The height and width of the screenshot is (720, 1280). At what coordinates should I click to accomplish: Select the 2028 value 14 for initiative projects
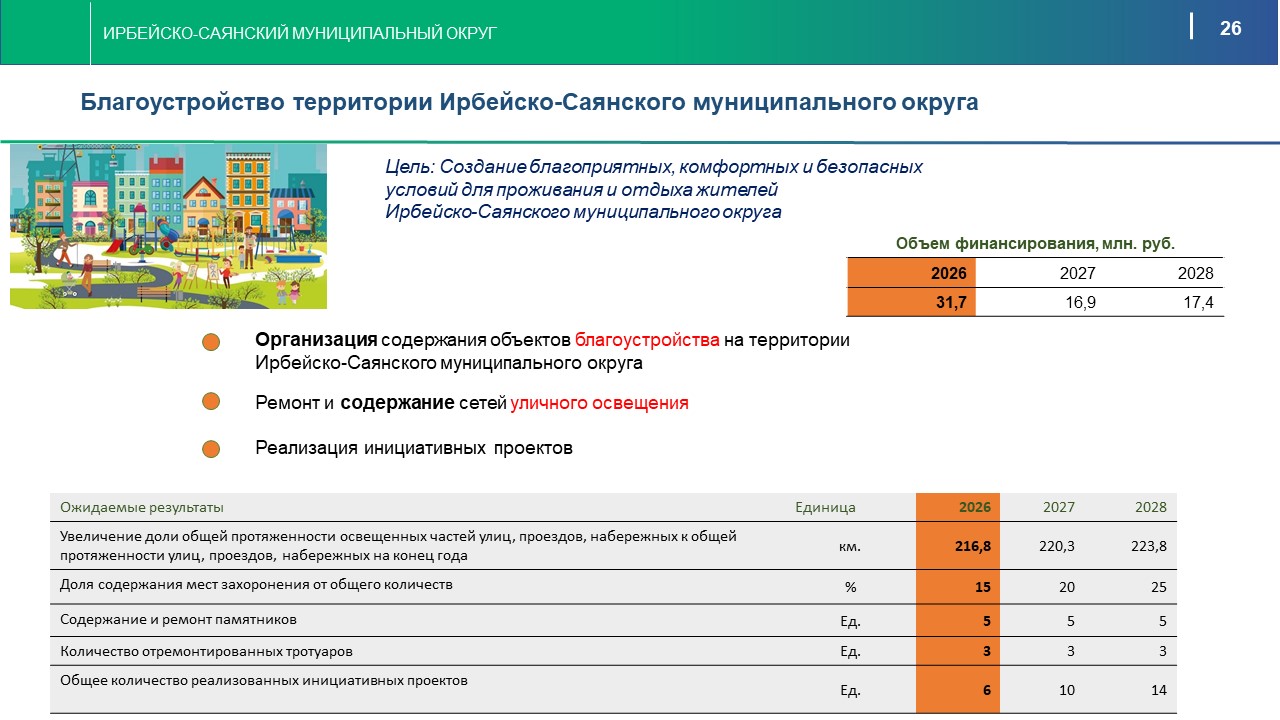click(1158, 690)
